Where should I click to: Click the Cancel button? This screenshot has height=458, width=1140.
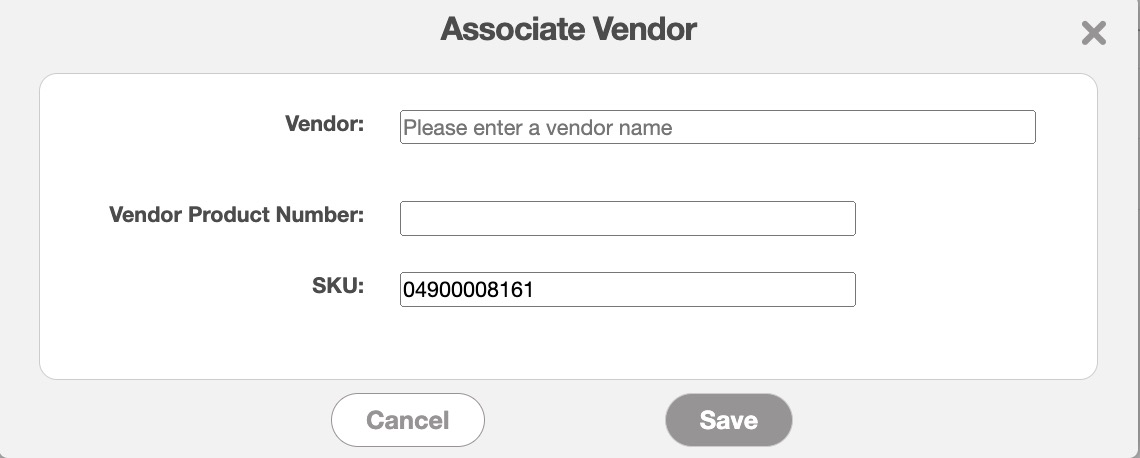pos(407,420)
